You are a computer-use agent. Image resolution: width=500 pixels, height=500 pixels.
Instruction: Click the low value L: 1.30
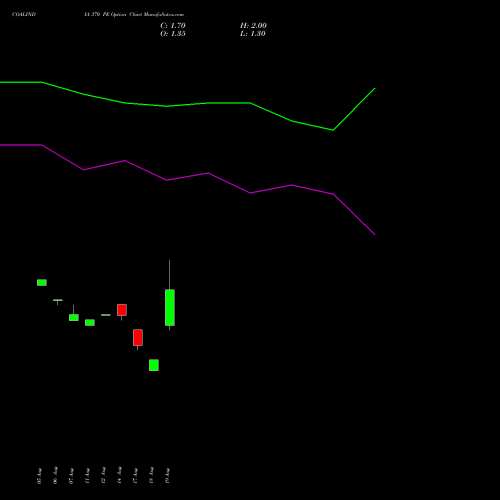tap(253, 34)
